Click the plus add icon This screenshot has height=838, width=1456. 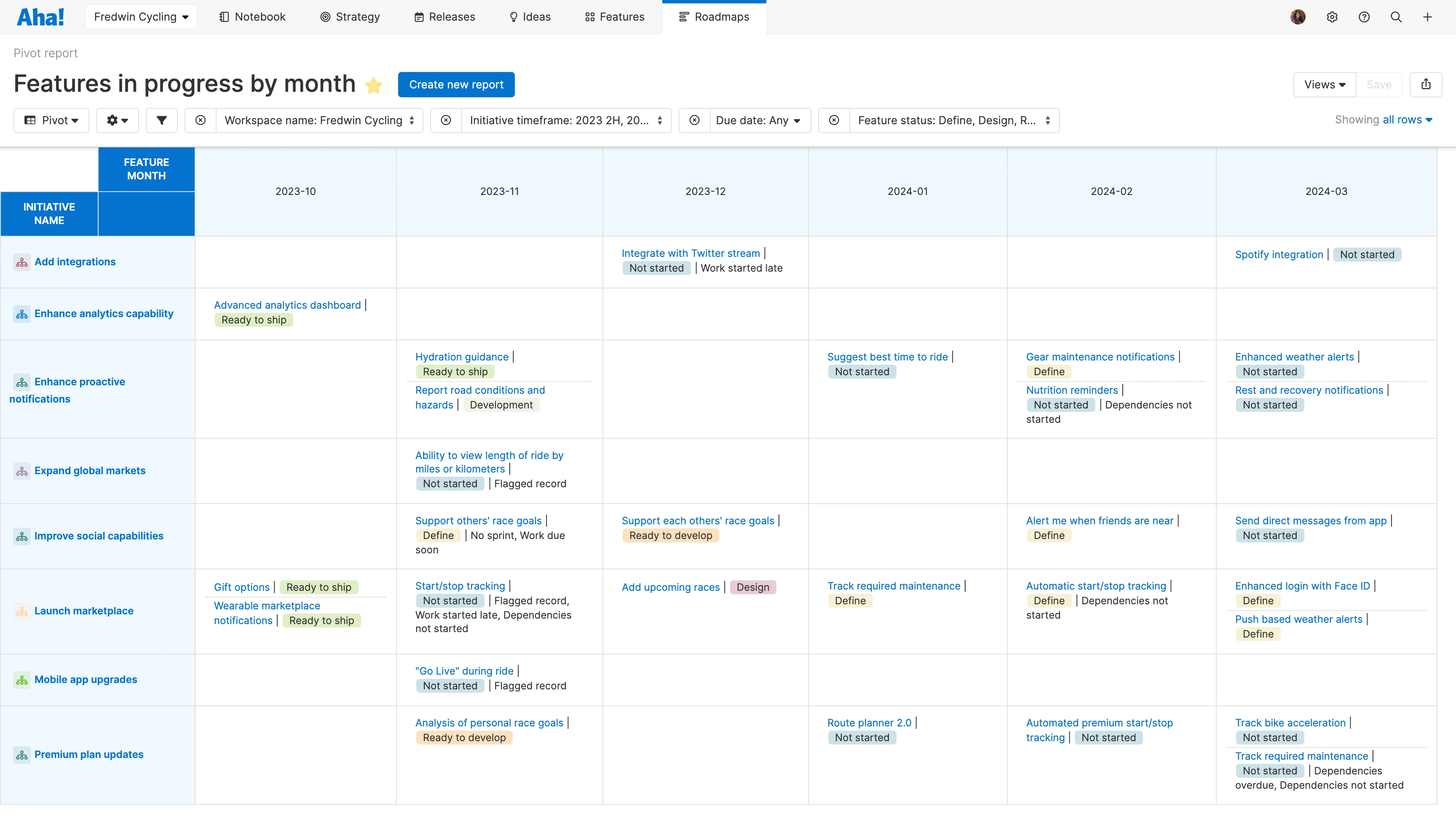(1427, 17)
